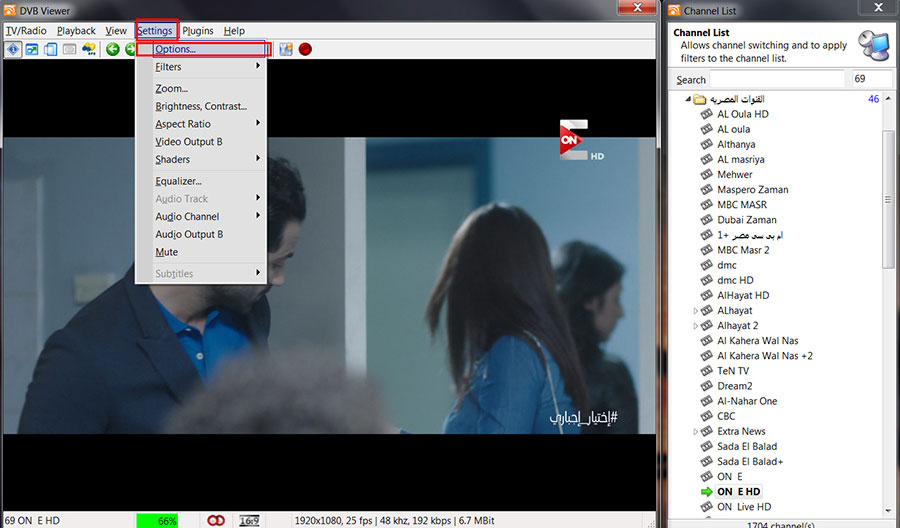
Task: Open the EPG toolbar icon
Action: pos(88,49)
